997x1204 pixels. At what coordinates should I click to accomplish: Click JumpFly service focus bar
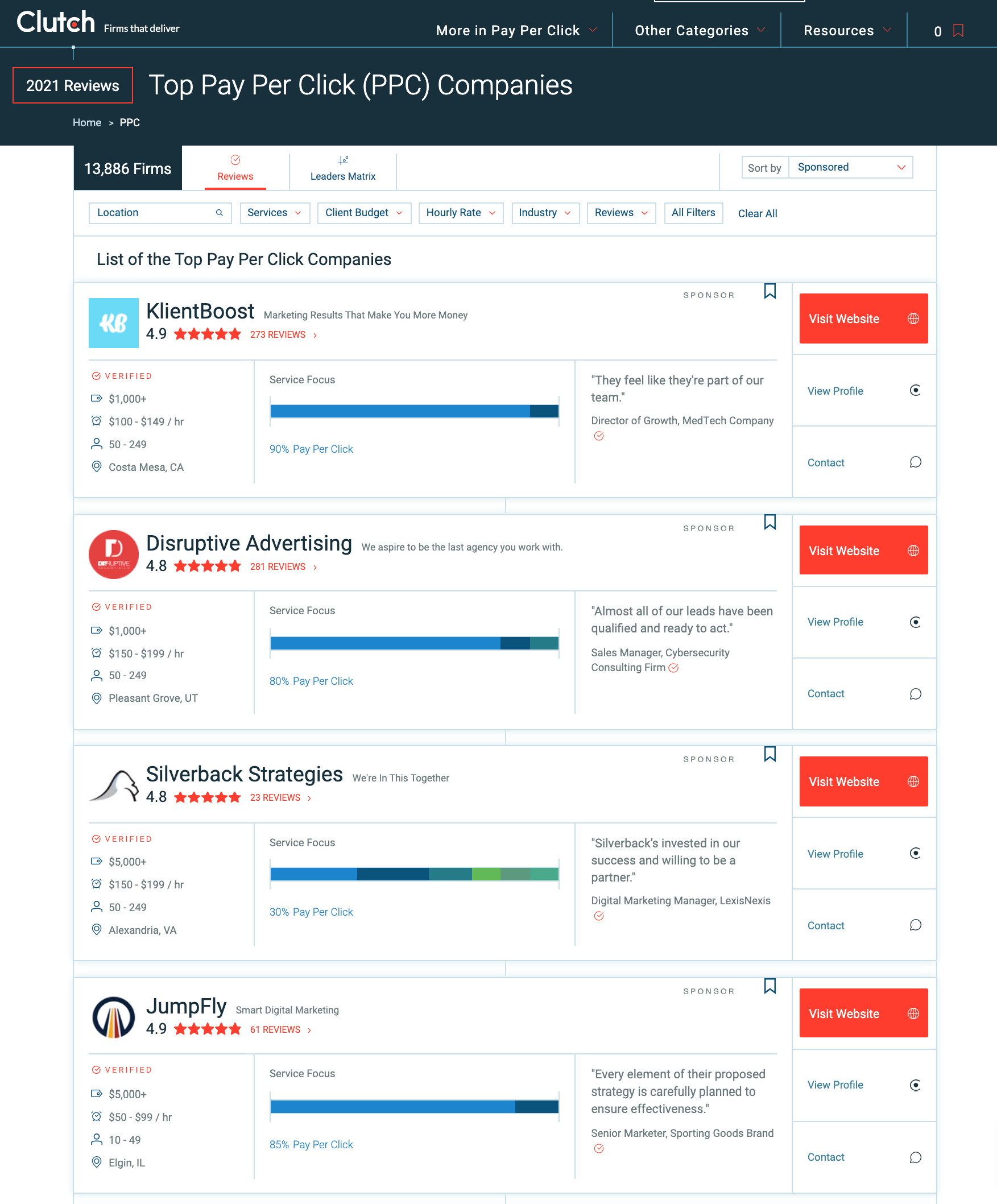pos(414,1107)
